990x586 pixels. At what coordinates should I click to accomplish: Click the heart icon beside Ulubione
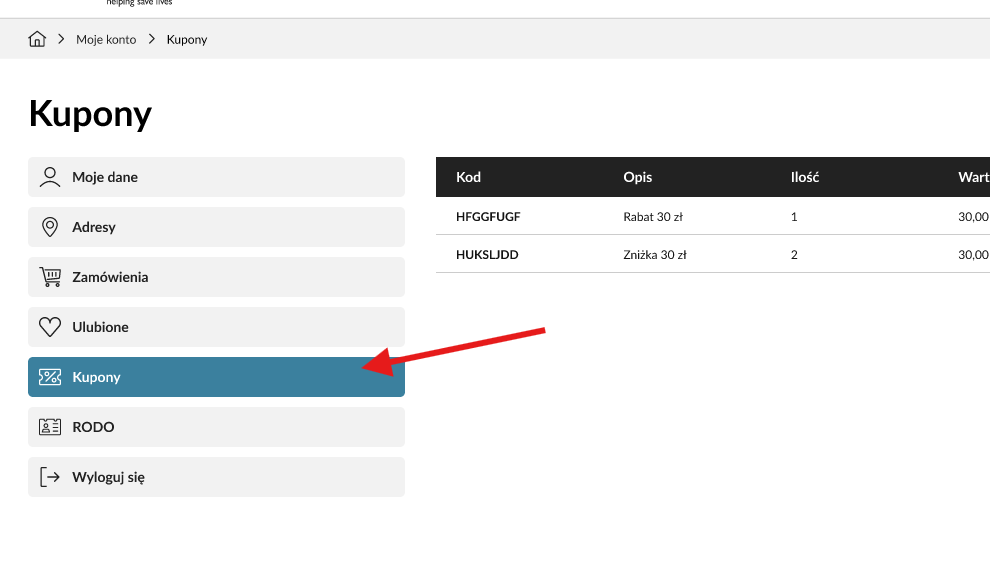click(x=50, y=326)
